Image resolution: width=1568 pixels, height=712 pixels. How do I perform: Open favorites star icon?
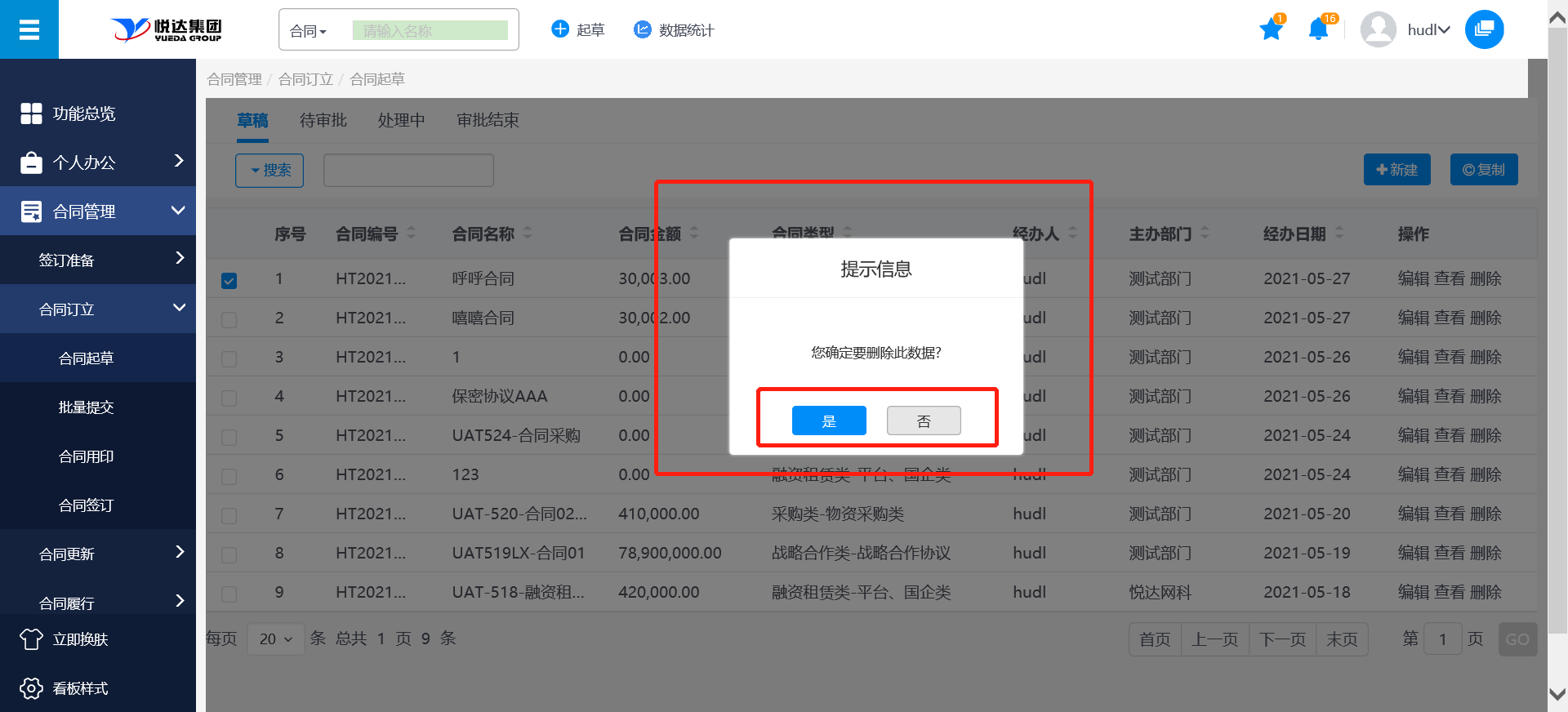[x=1271, y=30]
